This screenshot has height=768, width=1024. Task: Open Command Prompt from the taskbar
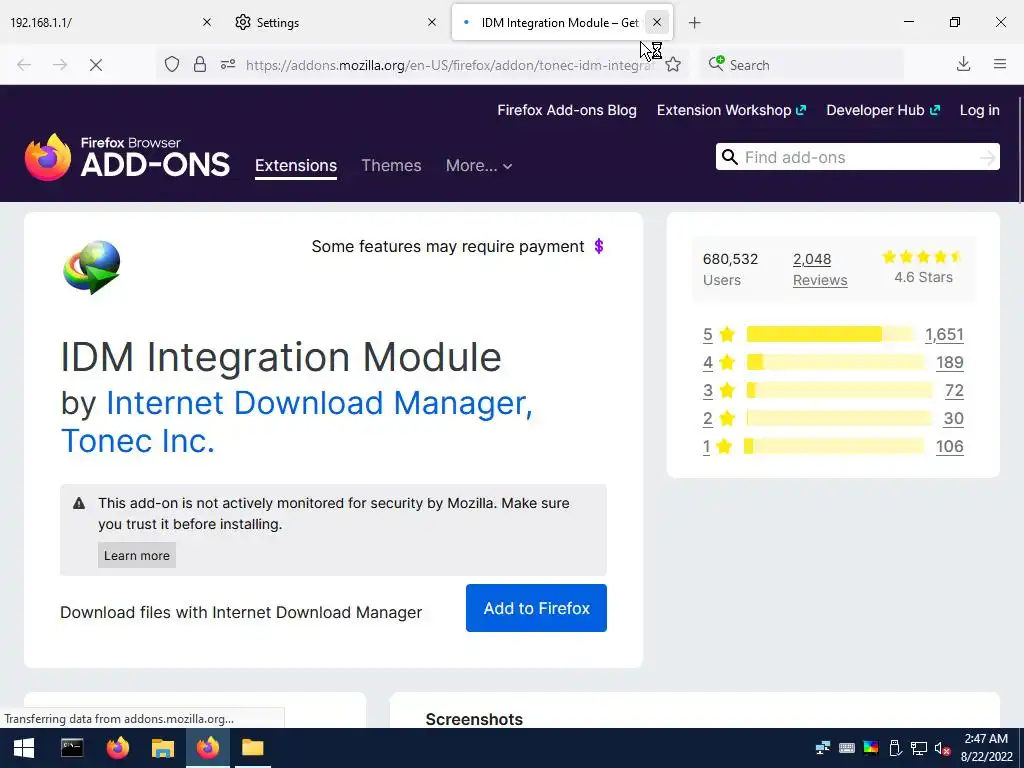click(72, 748)
